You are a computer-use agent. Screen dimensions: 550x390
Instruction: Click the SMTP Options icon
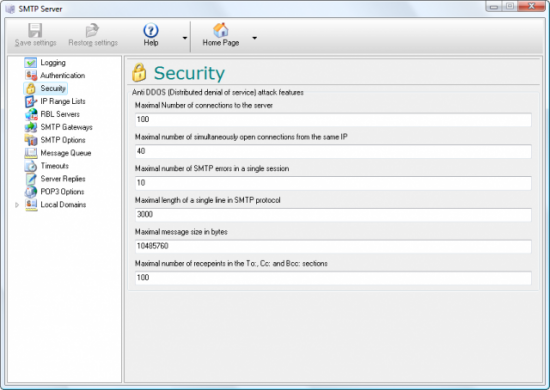point(31,140)
